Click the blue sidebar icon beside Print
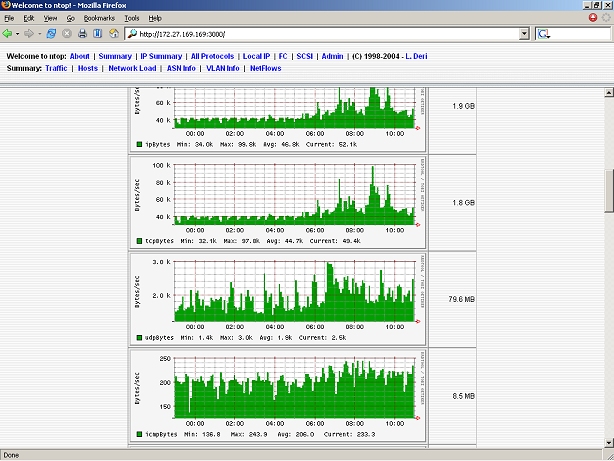 (98, 34)
